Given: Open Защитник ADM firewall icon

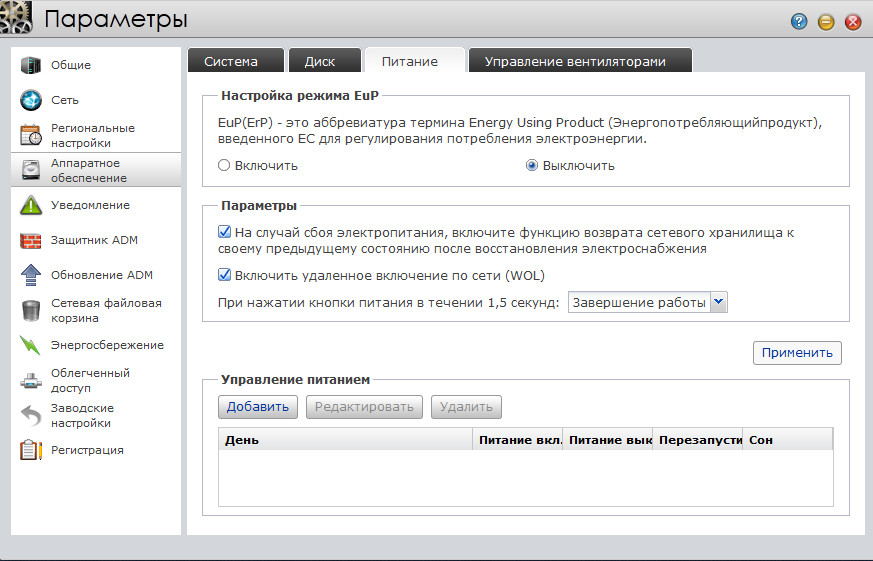Looking at the screenshot, I should [x=30, y=241].
